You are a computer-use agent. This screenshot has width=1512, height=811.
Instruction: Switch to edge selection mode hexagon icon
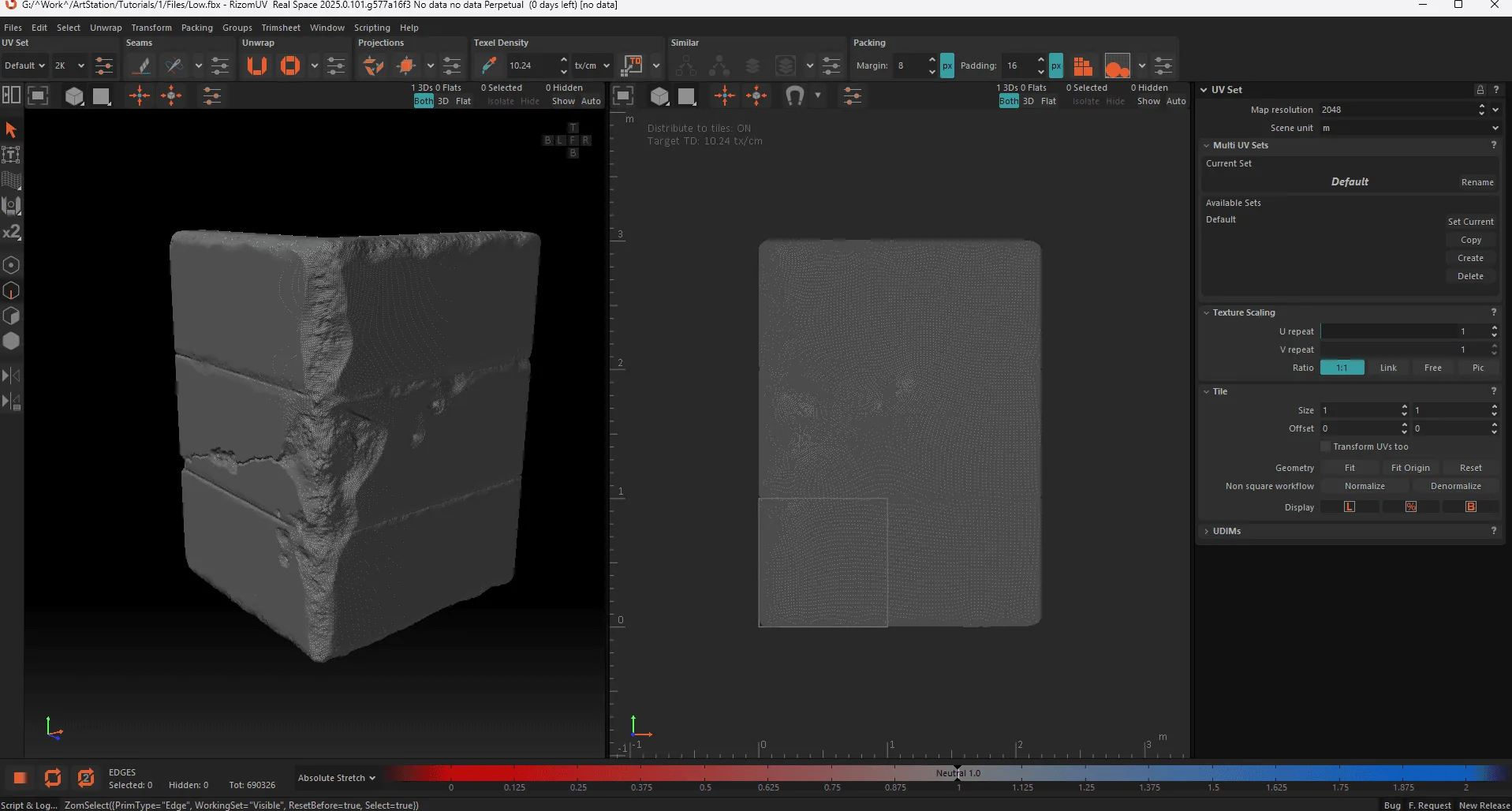coord(11,290)
